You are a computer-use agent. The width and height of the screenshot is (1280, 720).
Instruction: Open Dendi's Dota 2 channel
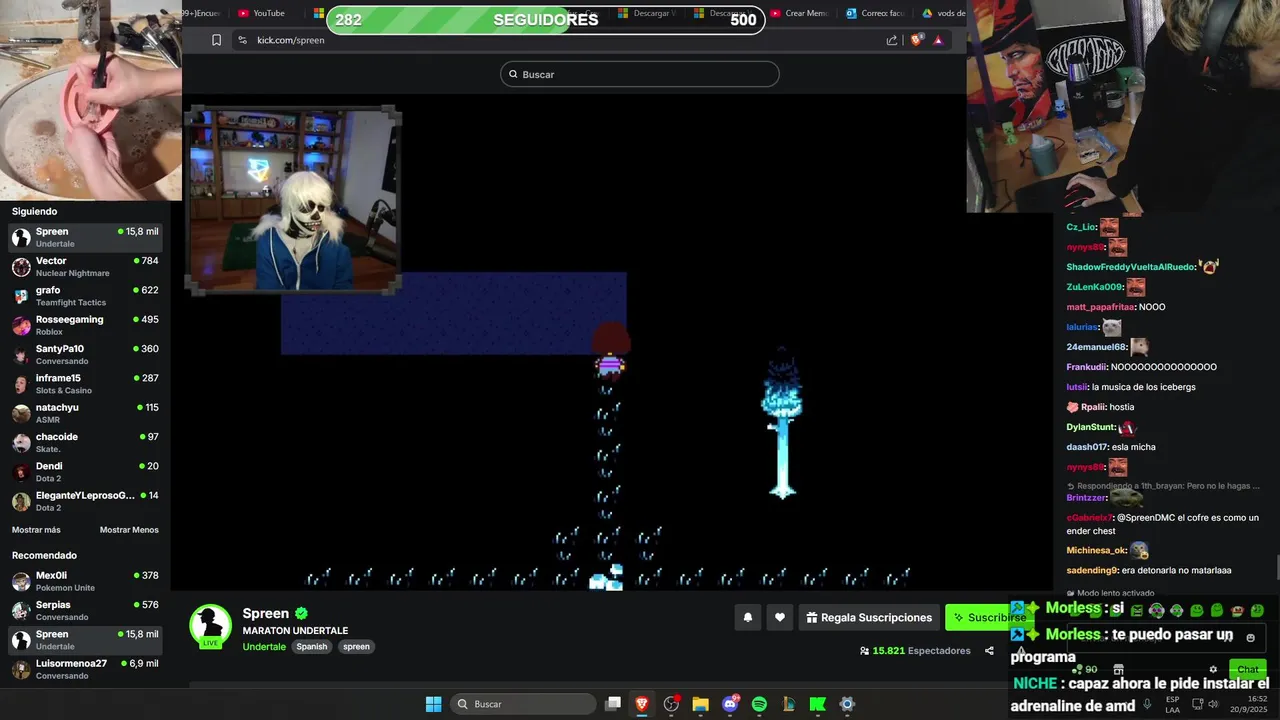tap(85, 472)
